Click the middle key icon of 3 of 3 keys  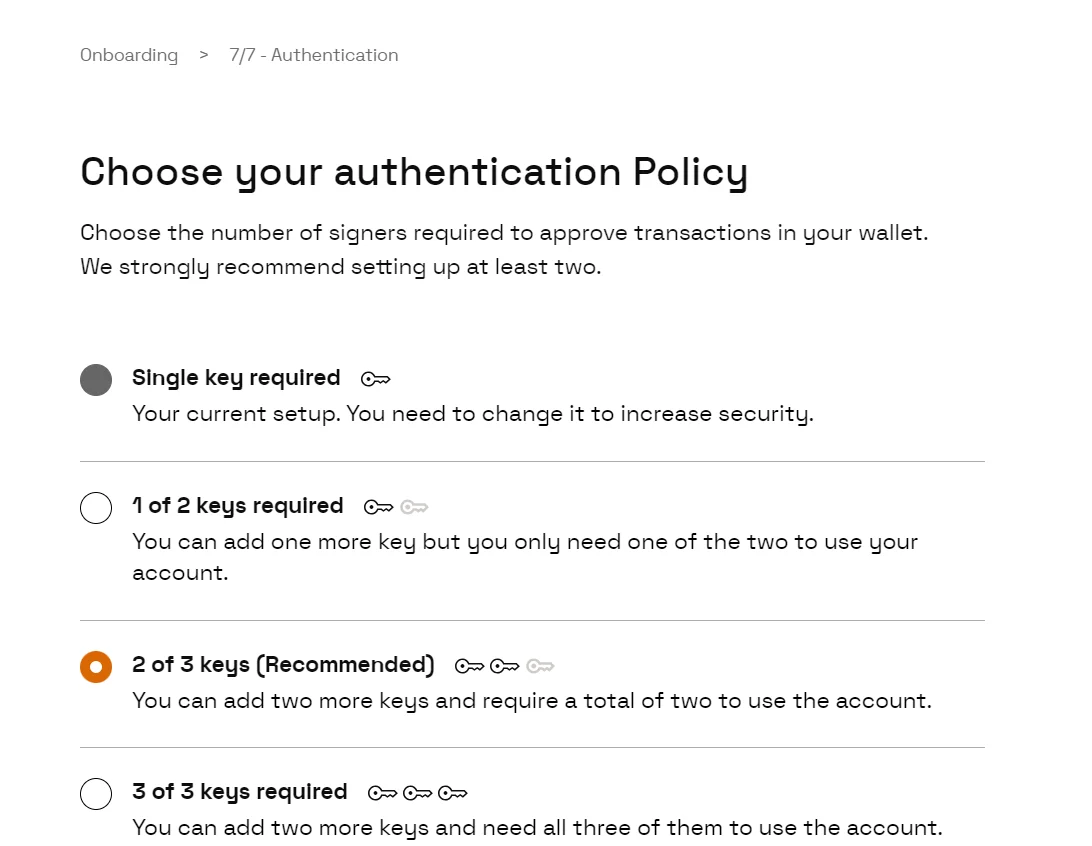[x=418, y=793]
